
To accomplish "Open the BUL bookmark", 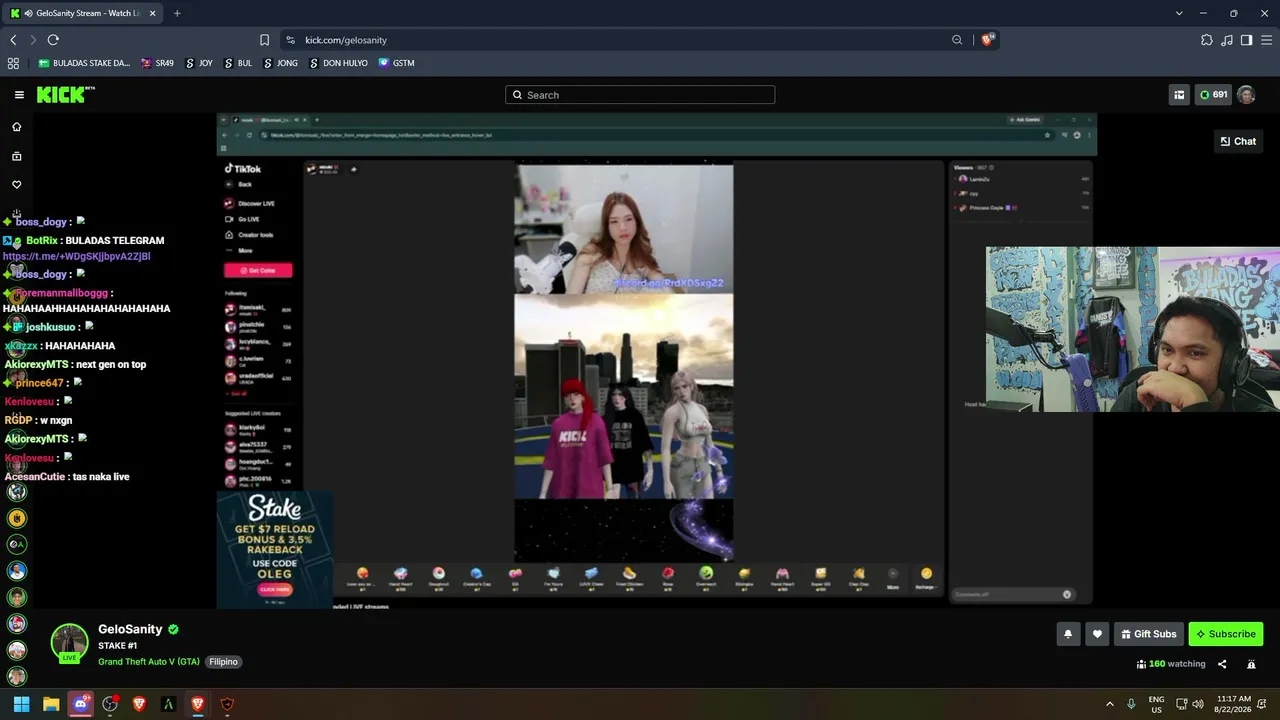I will (237, 63).
